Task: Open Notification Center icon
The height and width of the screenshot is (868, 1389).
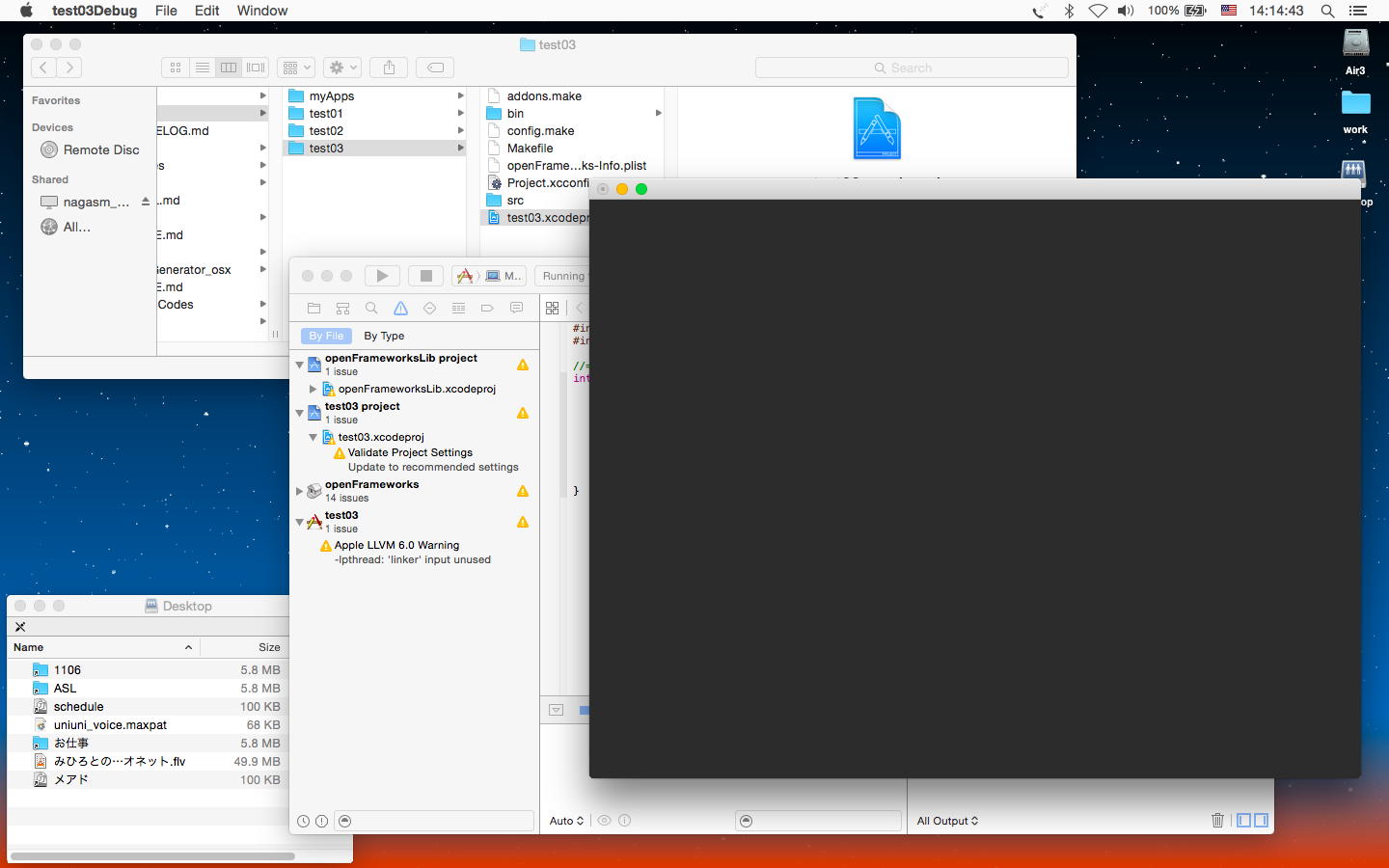Action: pyautogui.click(x=1357, y=11)
